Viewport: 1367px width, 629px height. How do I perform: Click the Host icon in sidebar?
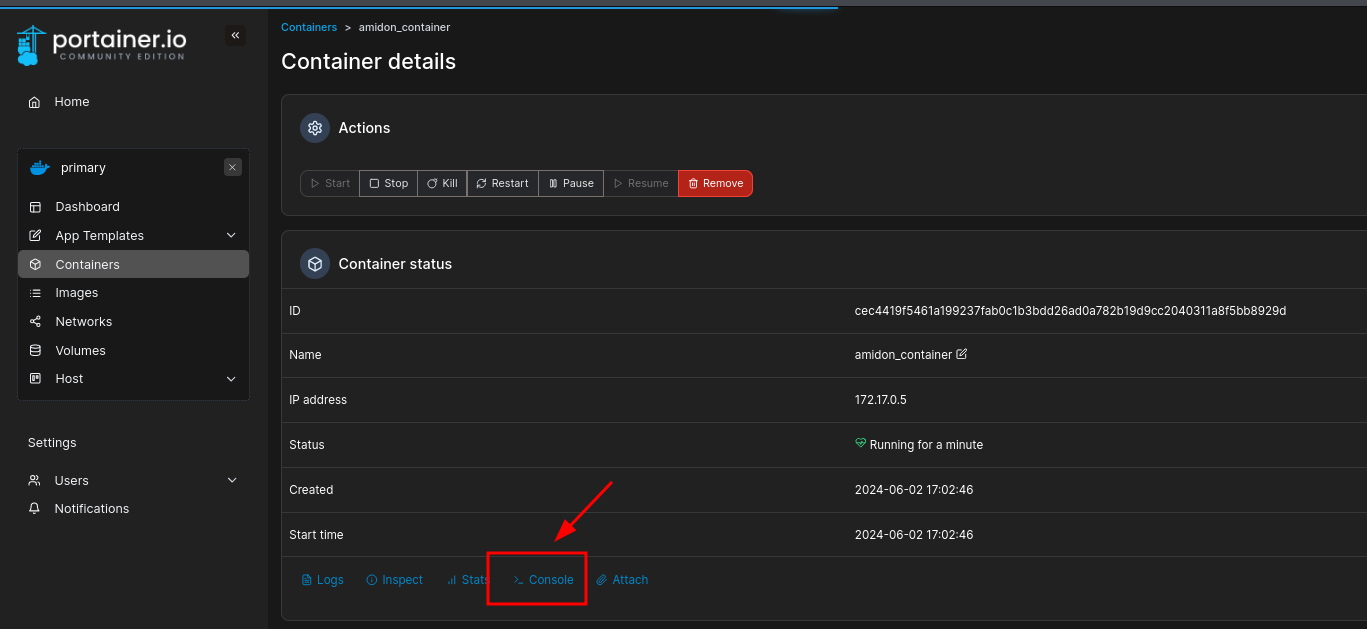(x=36, y=379)
